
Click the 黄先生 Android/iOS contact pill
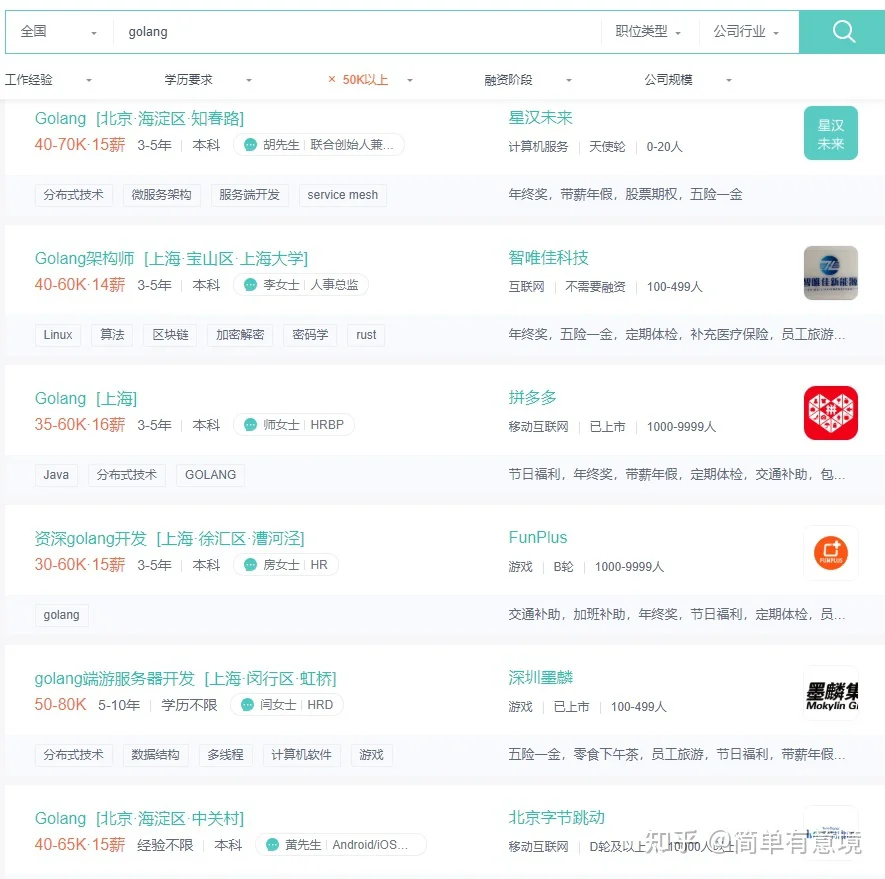[x=341, y=845]
